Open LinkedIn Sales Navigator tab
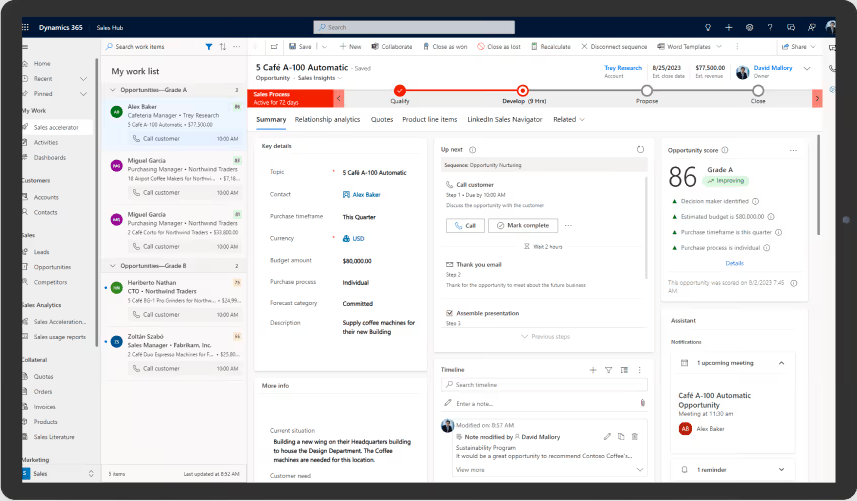The width and height of the screenshot is (857, 501). [504, 120]
